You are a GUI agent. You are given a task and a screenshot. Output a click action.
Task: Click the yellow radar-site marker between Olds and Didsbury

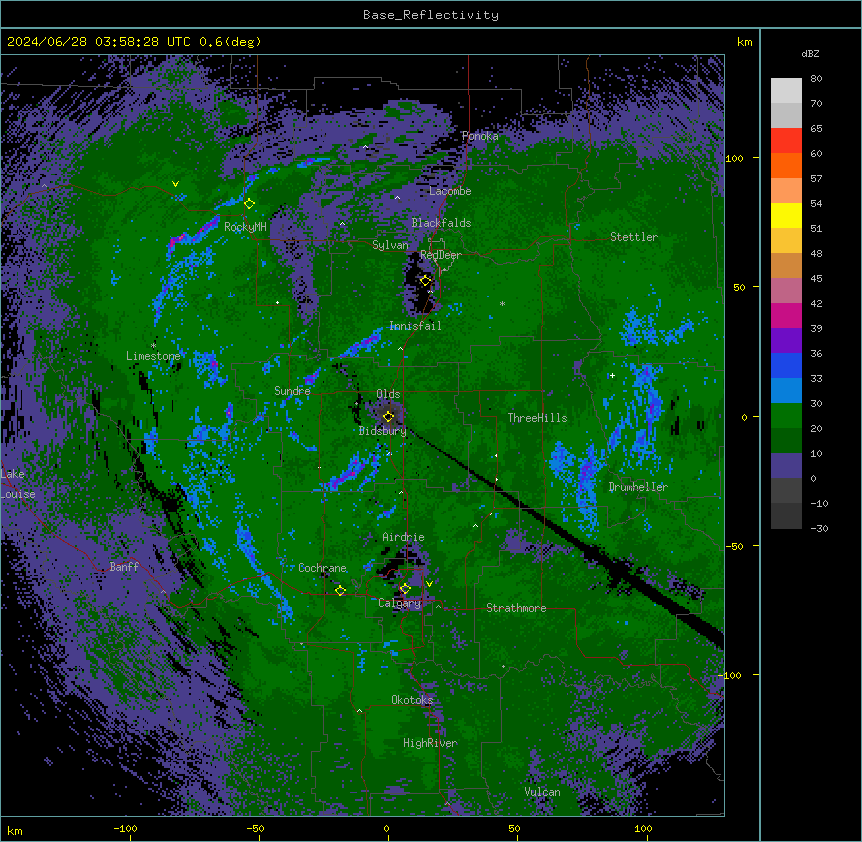[x=388, y=416]
